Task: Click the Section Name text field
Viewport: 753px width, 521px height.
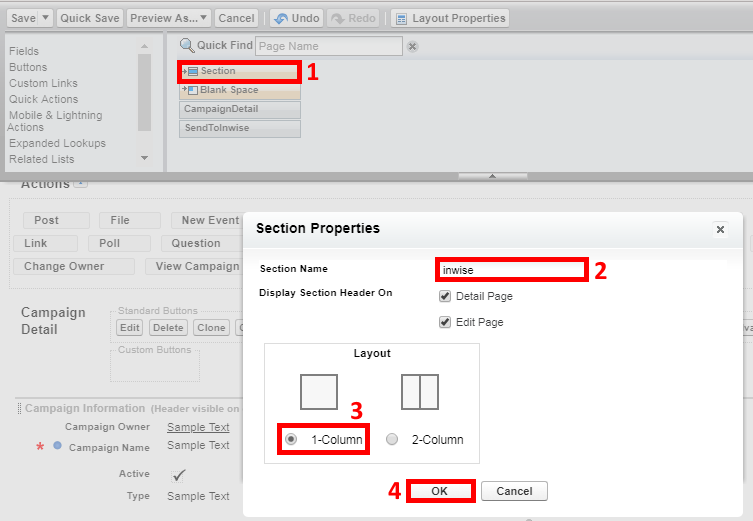Action: pyautogui.click(x=511, y=269)
